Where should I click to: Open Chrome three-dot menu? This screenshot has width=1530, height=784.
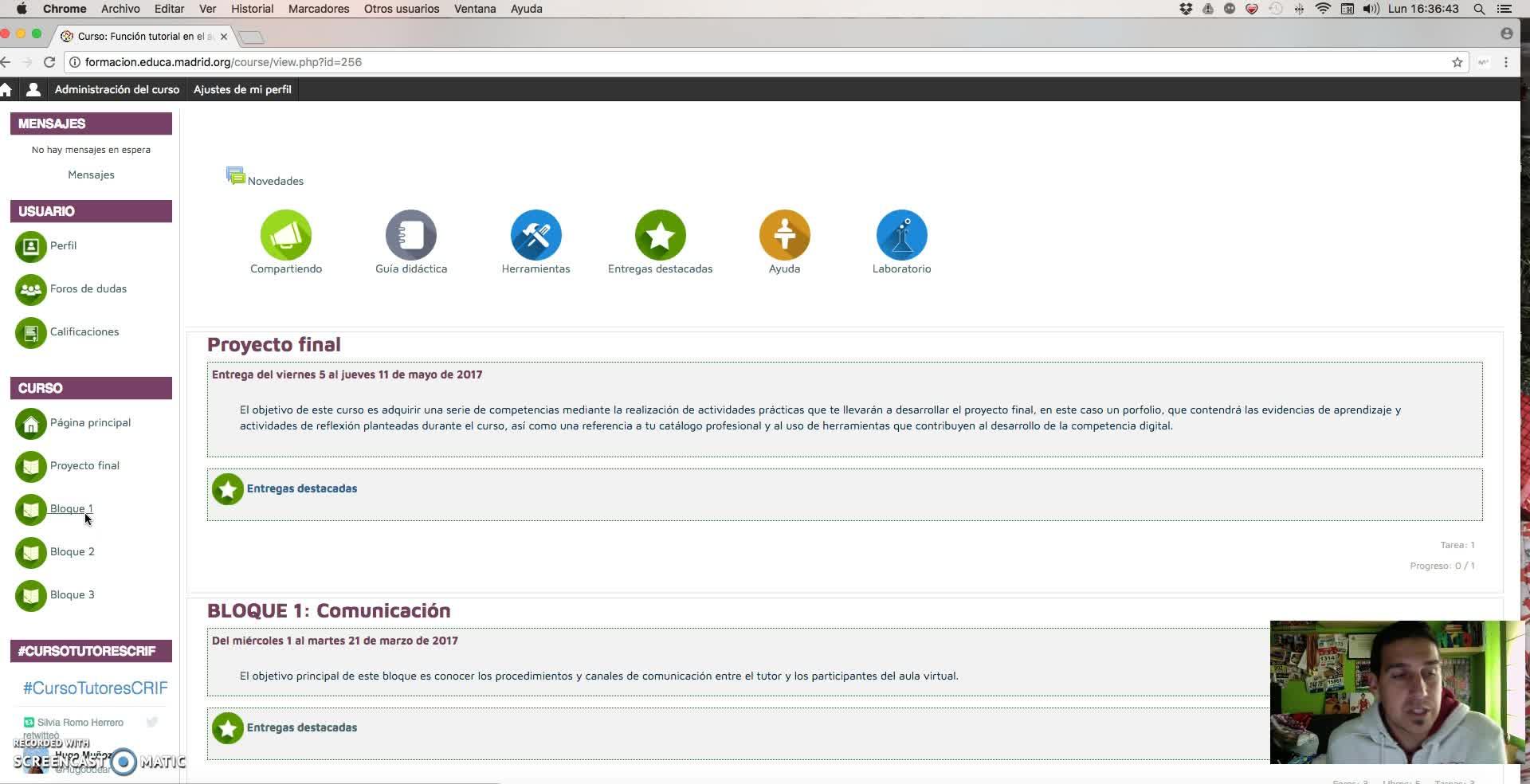pyautogui.click(x=1506, y=62)
